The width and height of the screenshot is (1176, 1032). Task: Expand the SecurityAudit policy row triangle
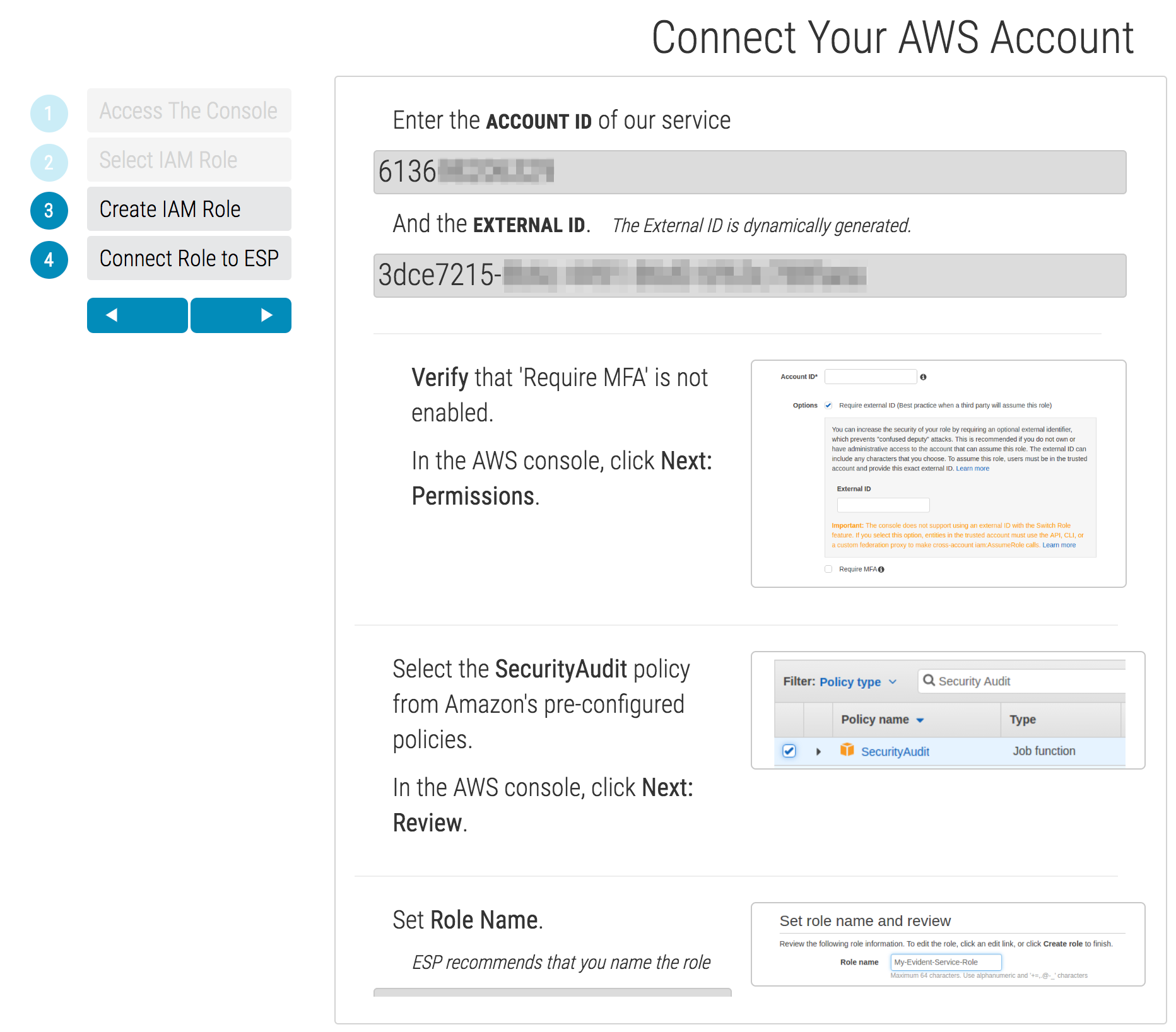coord(818,752)
